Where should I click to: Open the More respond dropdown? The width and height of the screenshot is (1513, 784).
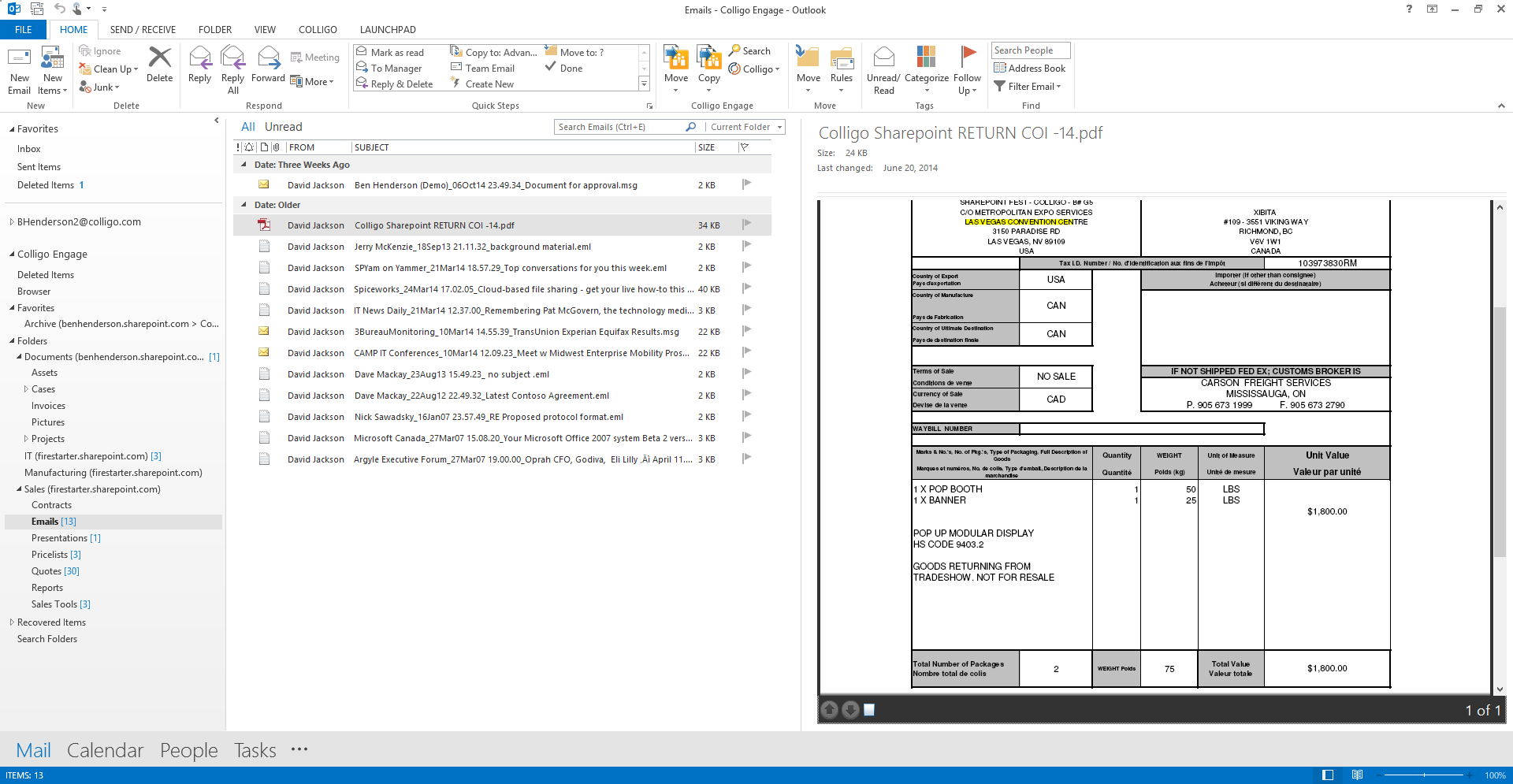(313, 82)
